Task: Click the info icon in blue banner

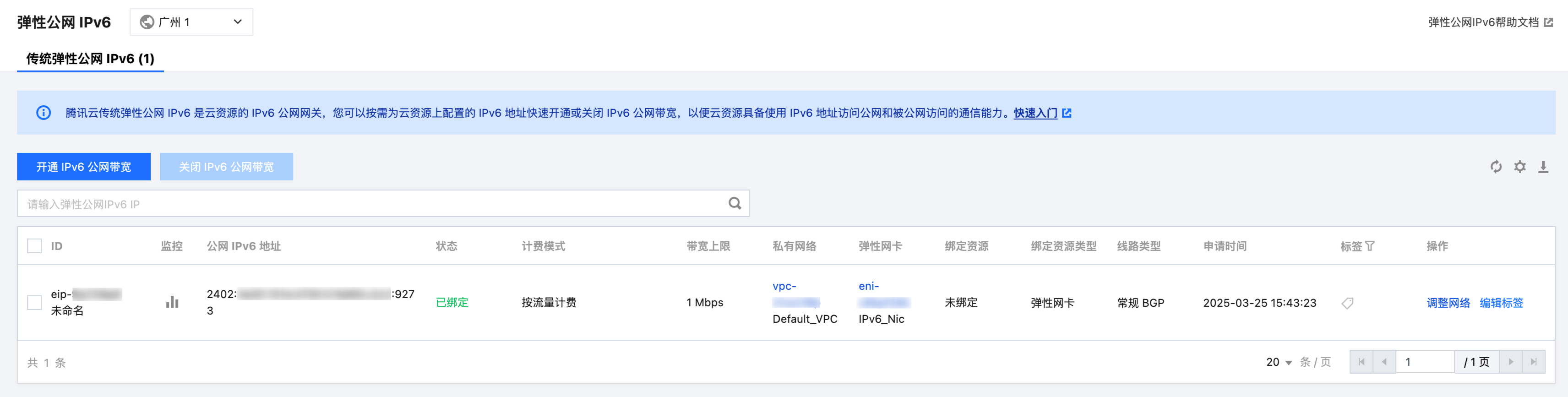Action: (x=43, y=113)
